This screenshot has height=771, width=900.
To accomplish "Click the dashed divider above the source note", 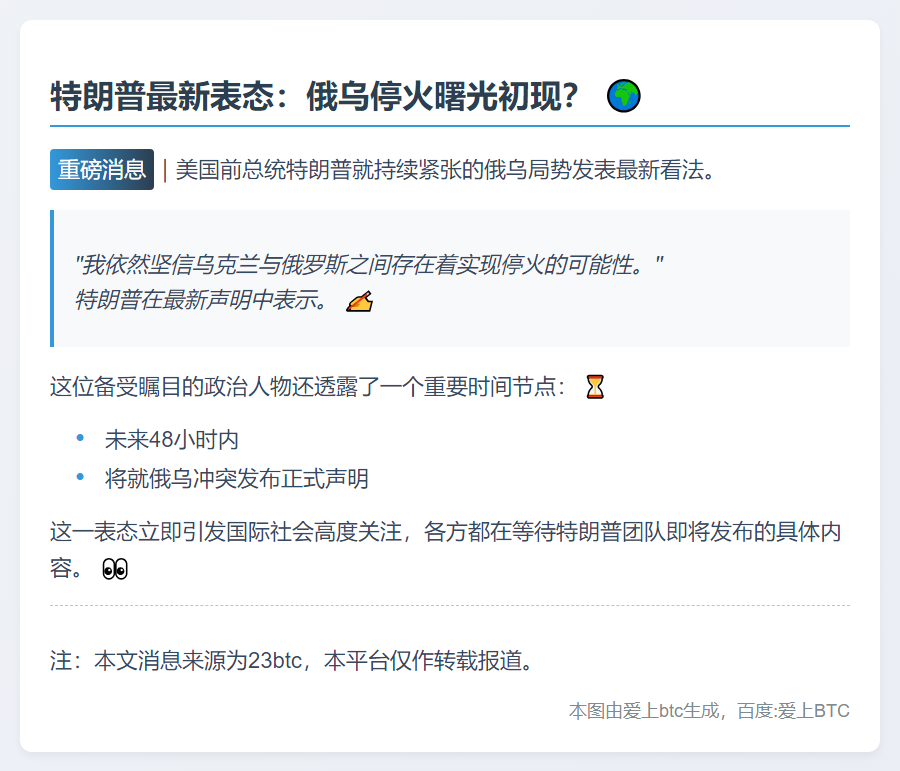I will point(450,605).
